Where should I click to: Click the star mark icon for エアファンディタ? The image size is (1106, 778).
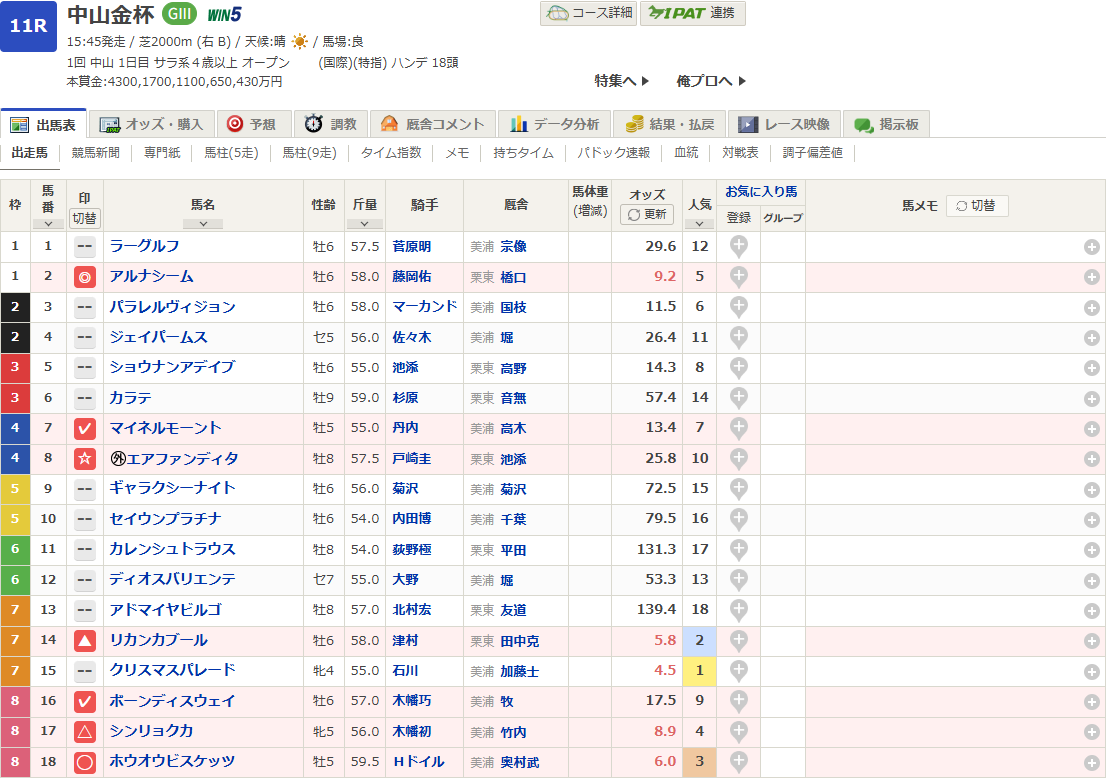click(85, 459)
